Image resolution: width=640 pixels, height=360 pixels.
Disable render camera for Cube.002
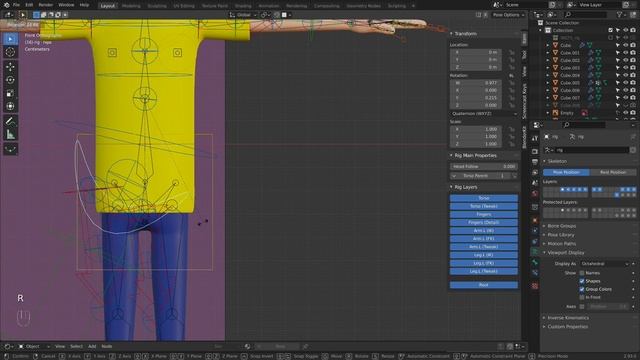633,60
